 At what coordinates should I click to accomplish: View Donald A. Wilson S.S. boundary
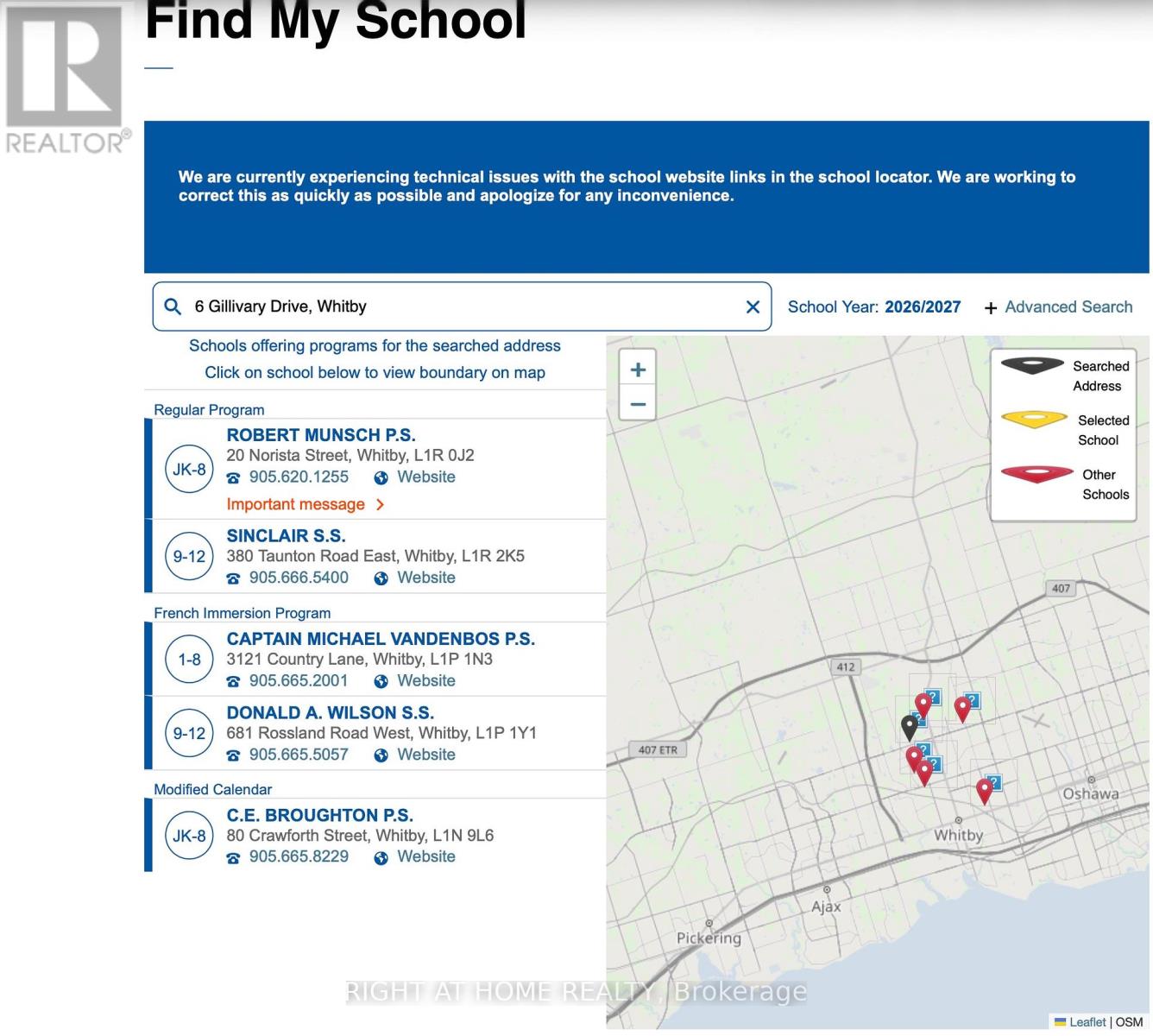pos(331,713)
